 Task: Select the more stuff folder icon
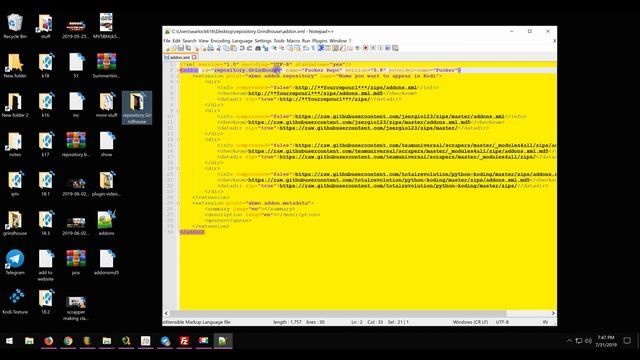[x=106, y=105]
